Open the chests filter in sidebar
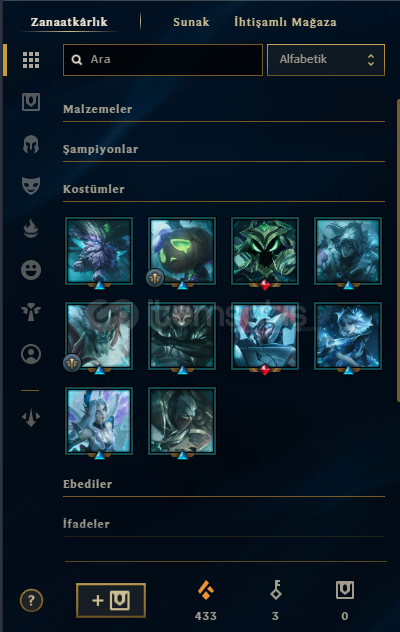This screenshot has height=632, width=400. [x=31, y=102]
